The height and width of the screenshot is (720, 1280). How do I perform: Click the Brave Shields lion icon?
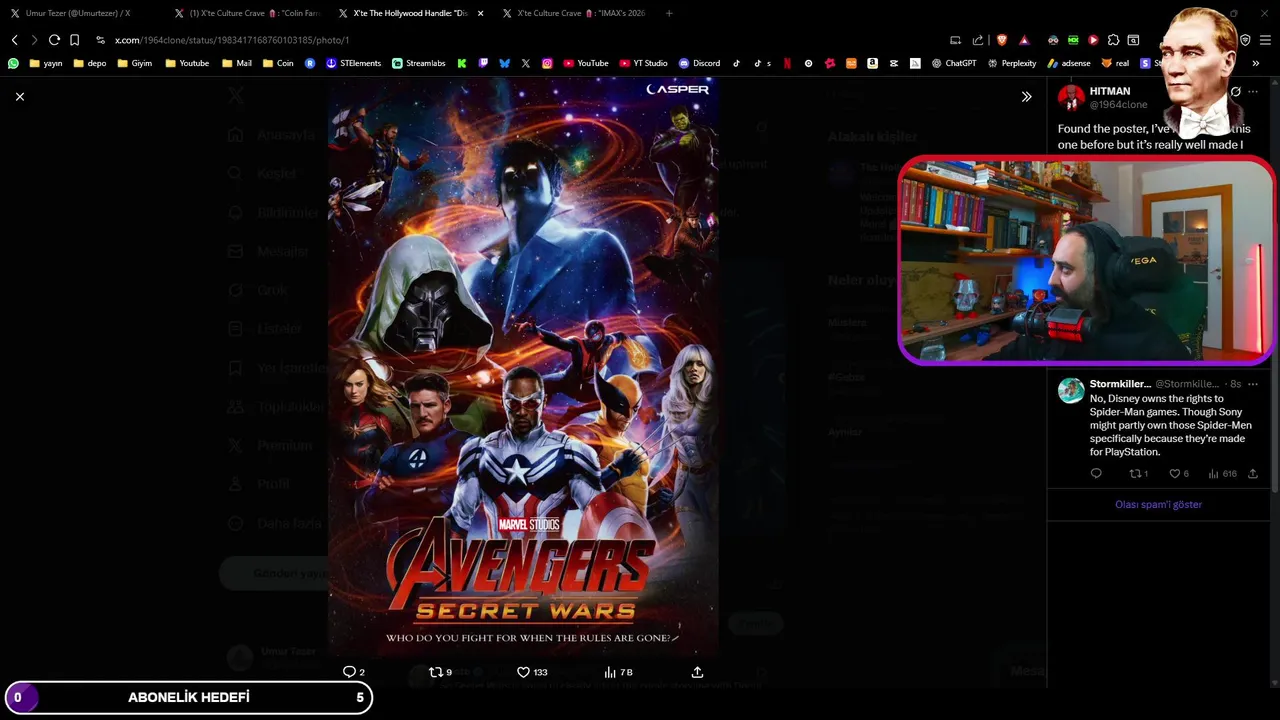pos(1002,40)
